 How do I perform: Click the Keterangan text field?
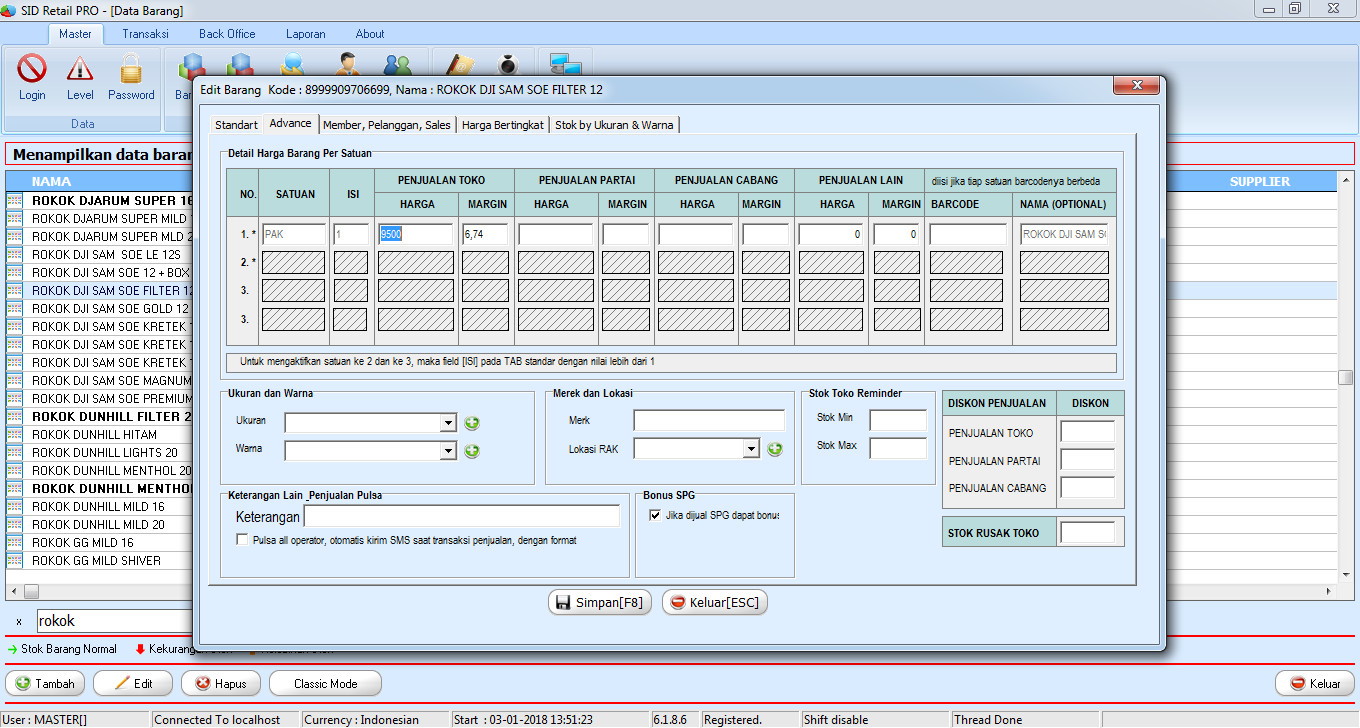pyautogui.click(x=461, y=516)
